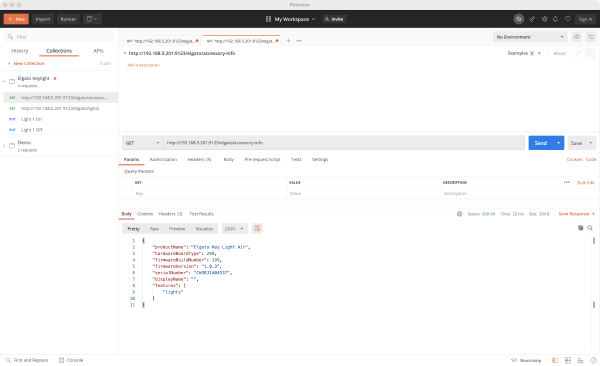Open the notifications bell
The image size is (600, 366).
click(555, 19)
